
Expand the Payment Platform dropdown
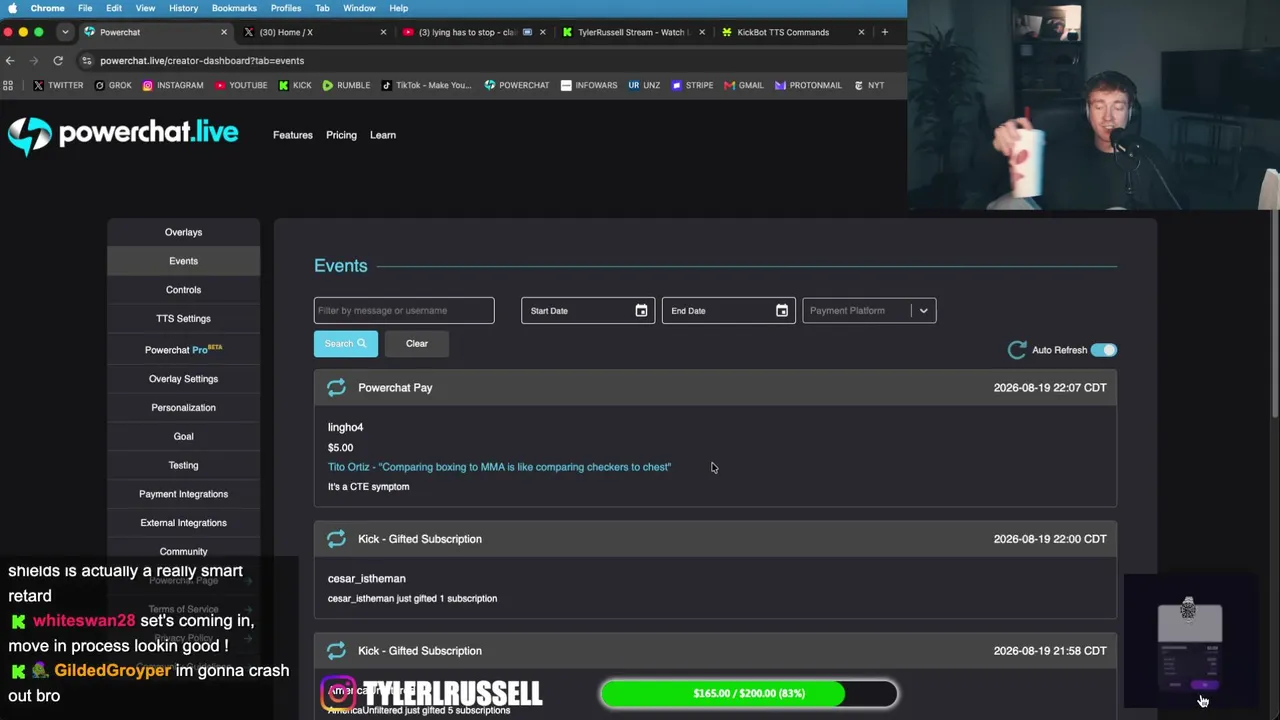tap(869, 311)
